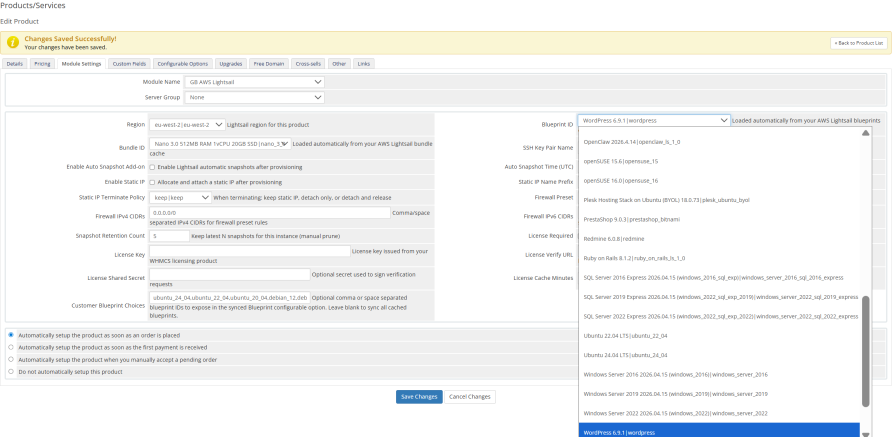892x437 pixels.
Task: Tick Allocate and attach a static IP checkbox
Action: 152,182
